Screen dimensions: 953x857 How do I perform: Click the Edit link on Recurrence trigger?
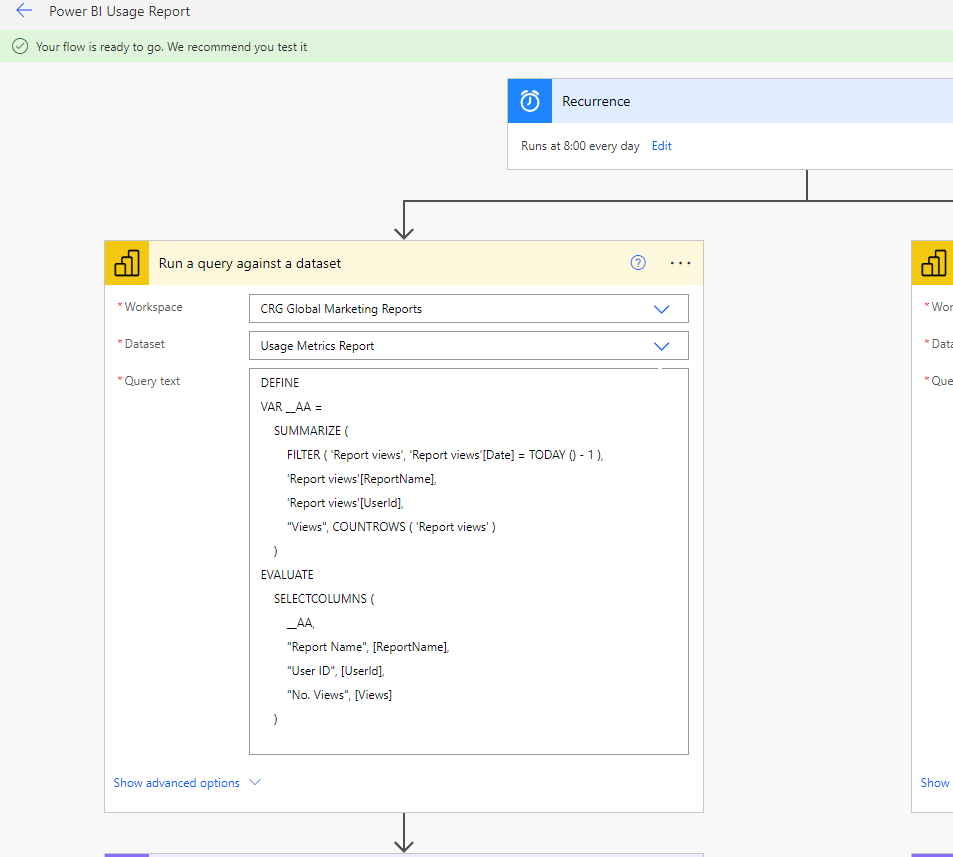(661, 145)
